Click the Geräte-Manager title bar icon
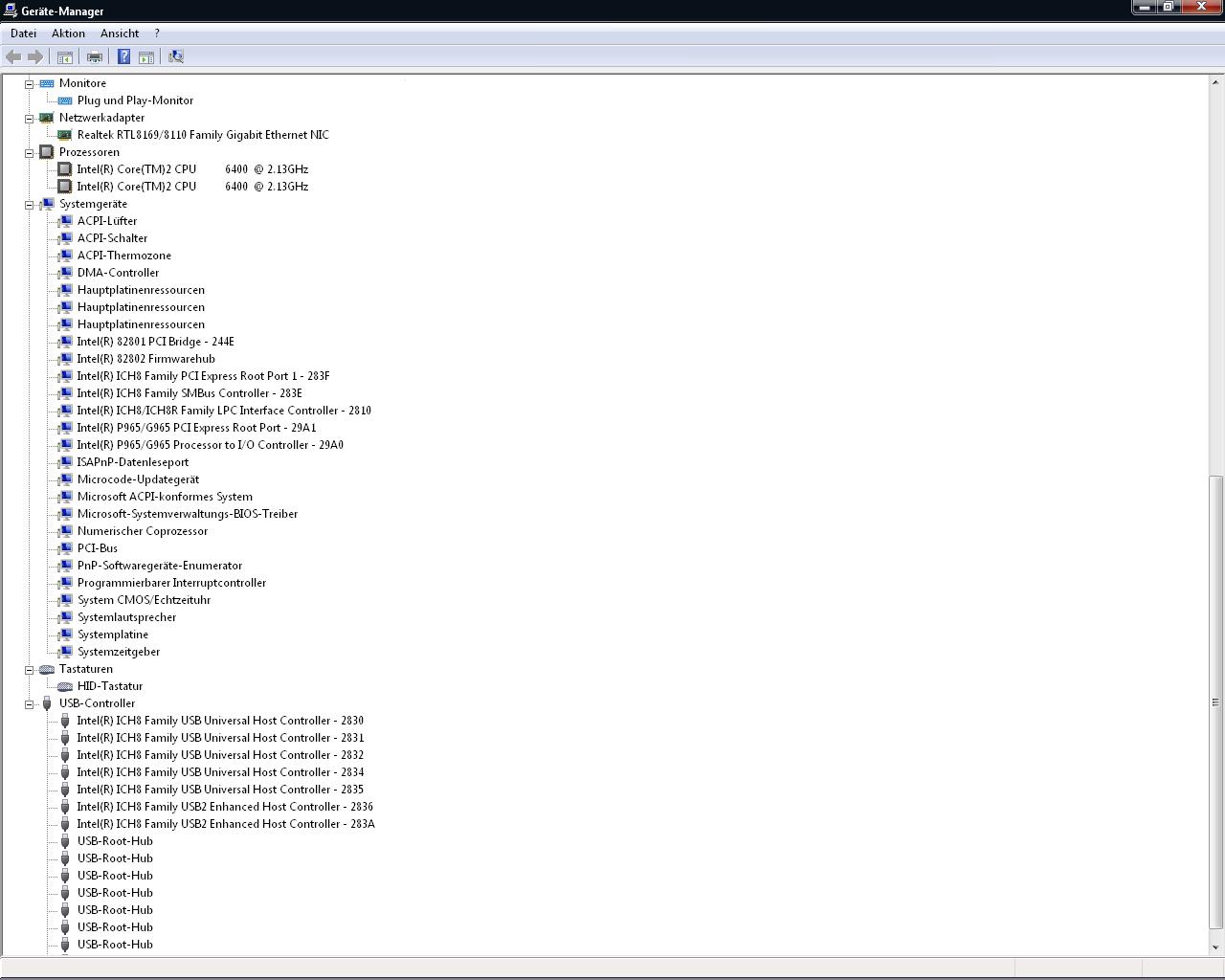Image resolution: width=1225 pixels, height=980 pixels. pyautogui.click(x=10, y=11)
